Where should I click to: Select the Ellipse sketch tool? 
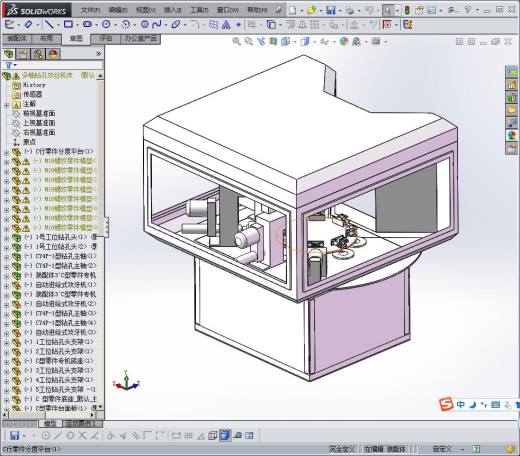click(176, 24)
